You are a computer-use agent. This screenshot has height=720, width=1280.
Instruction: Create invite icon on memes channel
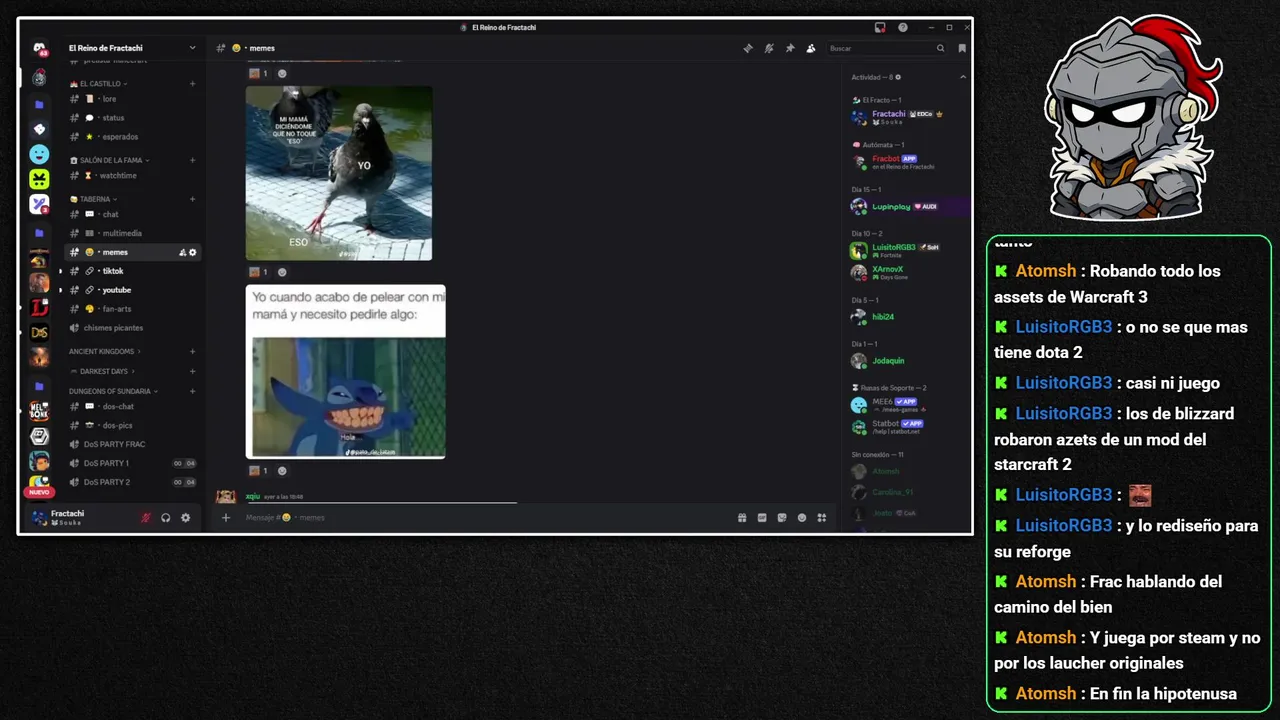click(x=182, y=252)
